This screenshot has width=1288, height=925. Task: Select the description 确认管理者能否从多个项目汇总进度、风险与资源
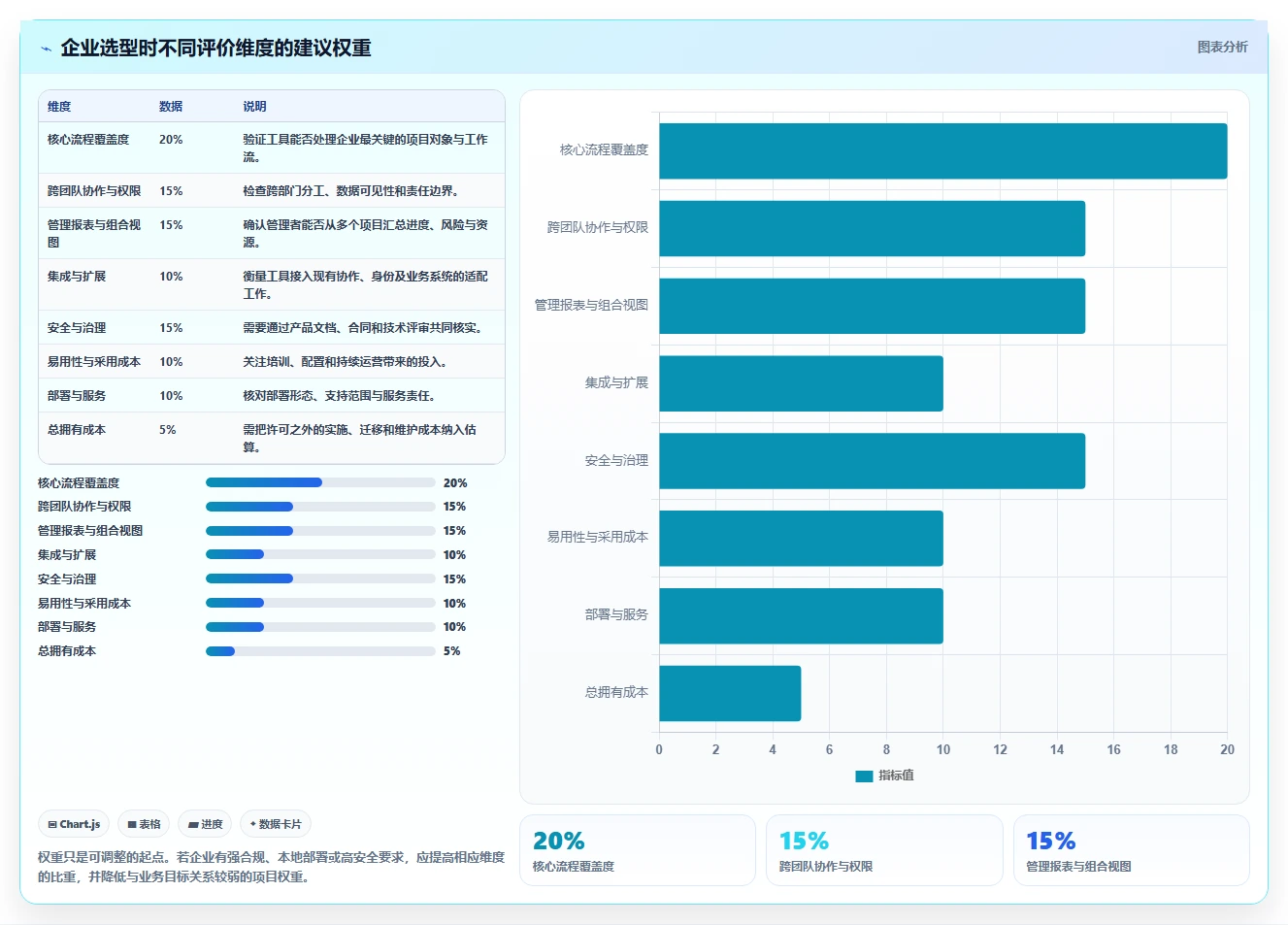click(366, 233)
